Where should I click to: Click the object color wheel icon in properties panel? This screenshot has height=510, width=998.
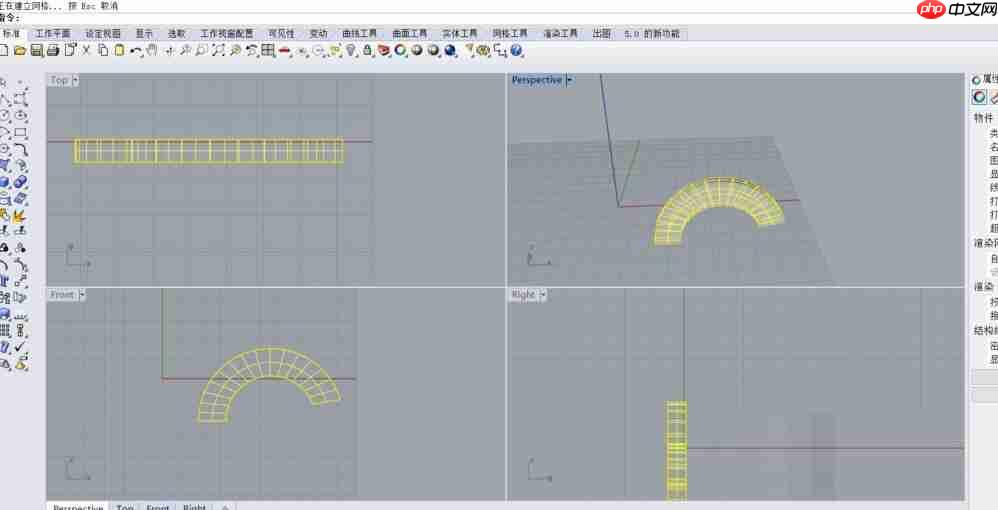979,97
